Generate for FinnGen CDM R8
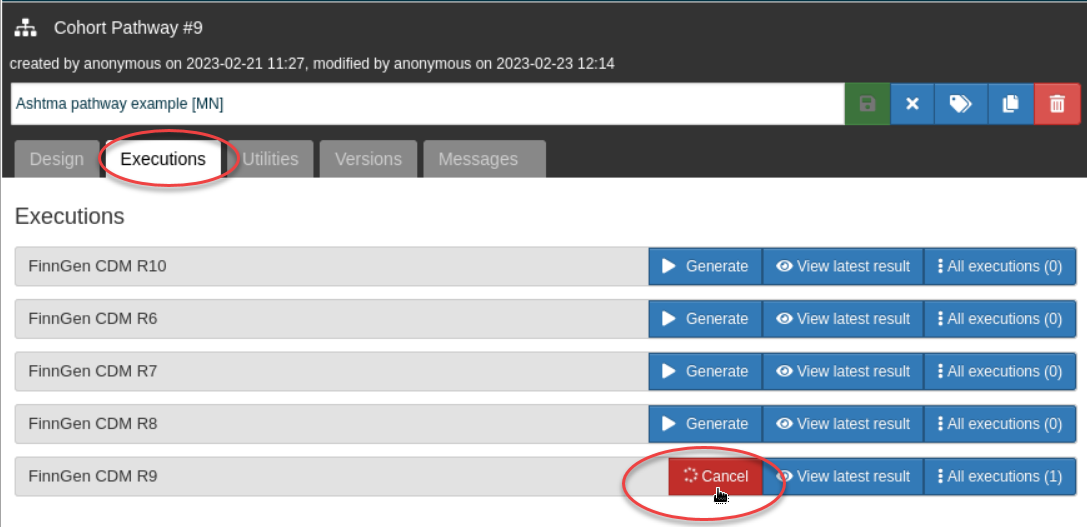Image resolution: width=1087 pixels, height=527 pixels. (x=705, y=424)
